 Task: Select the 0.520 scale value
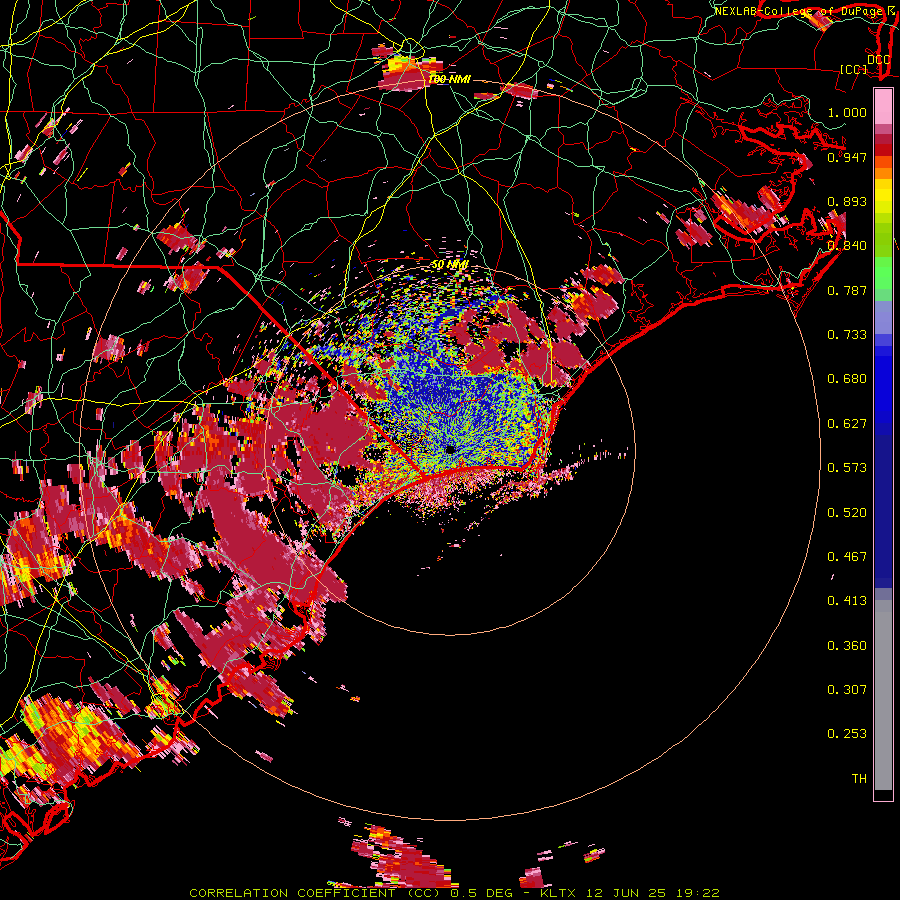[847, 513]
